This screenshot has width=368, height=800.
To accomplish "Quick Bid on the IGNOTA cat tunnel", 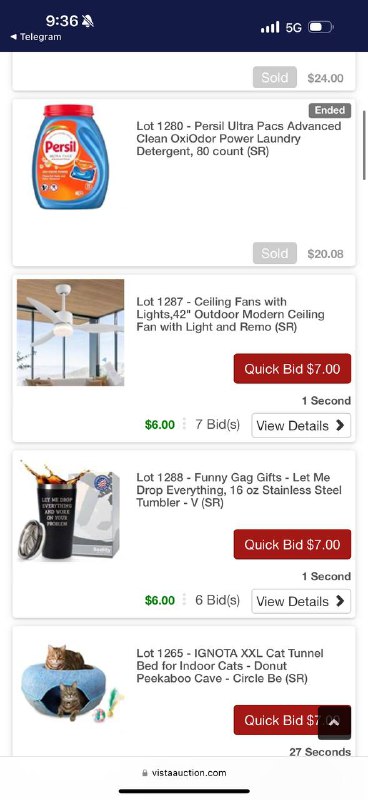I will tap(276, 720).
